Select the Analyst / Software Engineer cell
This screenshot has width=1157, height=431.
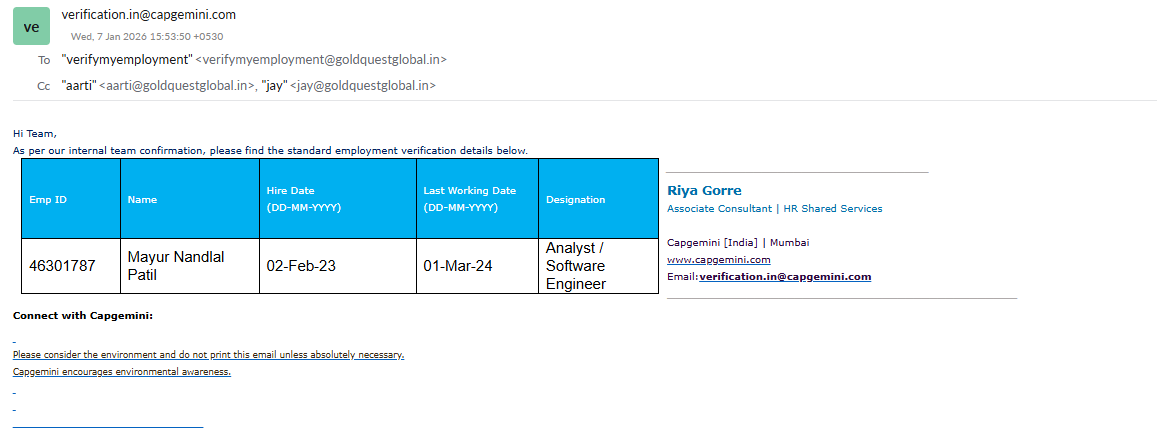pos(576,266)
